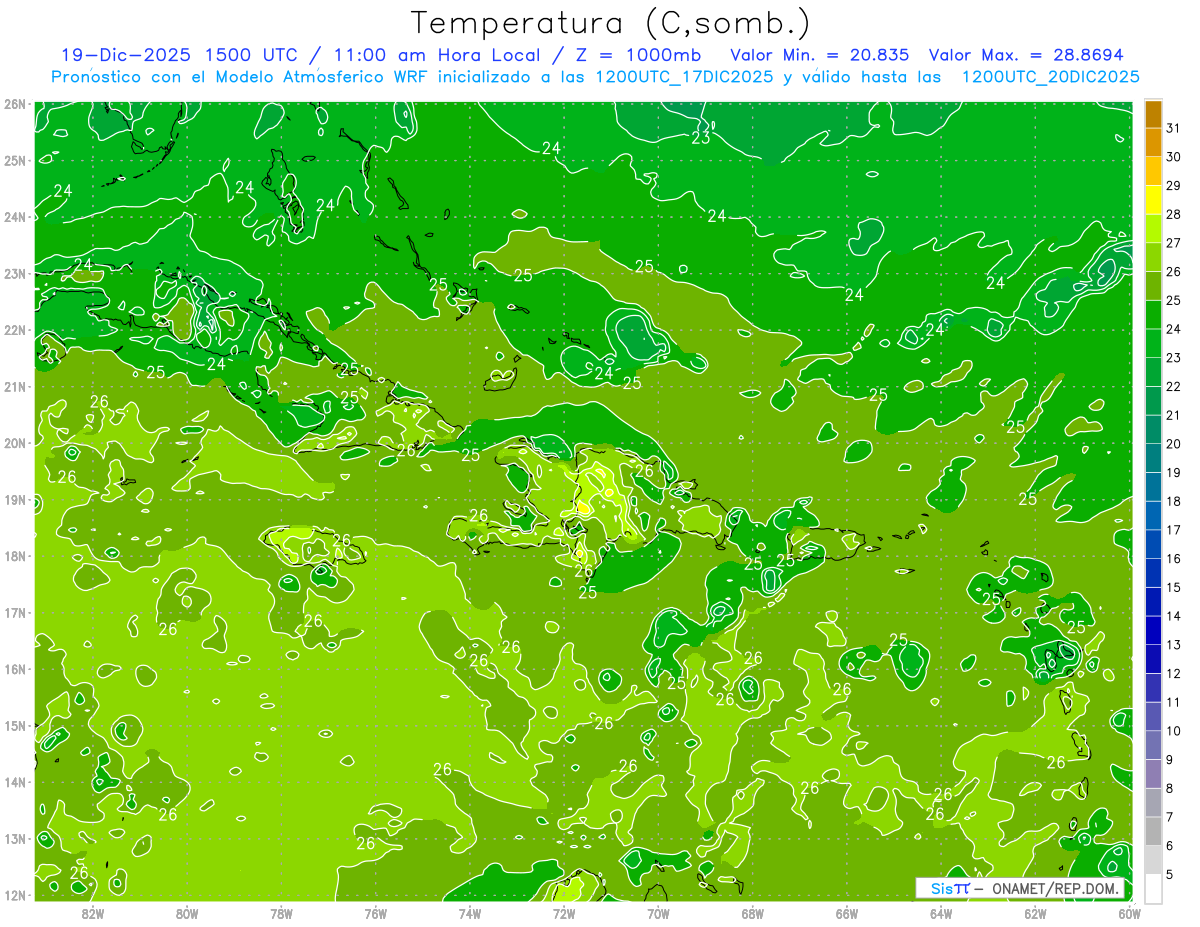Screen dimensions: 1200x927
Task: Click the '15N' latitude axis label
Action: [x=15, y=726]
